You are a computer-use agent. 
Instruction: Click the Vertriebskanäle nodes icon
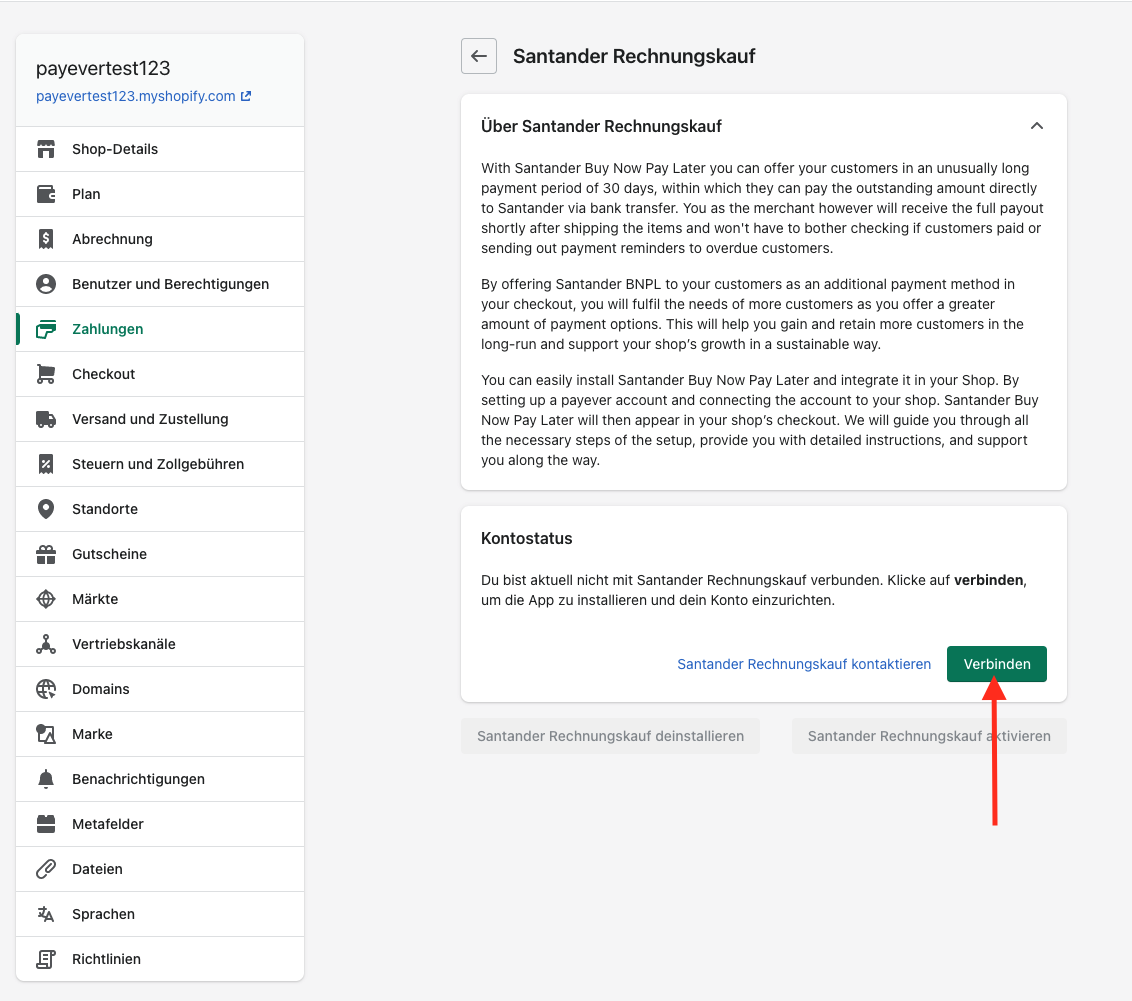[x=46, y=644]
